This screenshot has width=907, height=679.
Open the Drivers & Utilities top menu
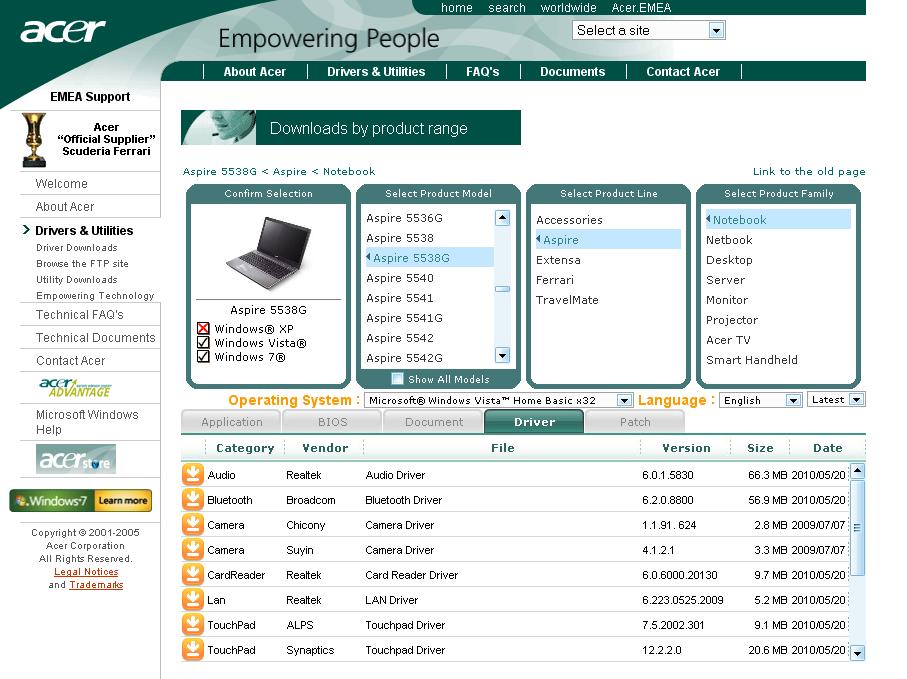coord(376,72)
